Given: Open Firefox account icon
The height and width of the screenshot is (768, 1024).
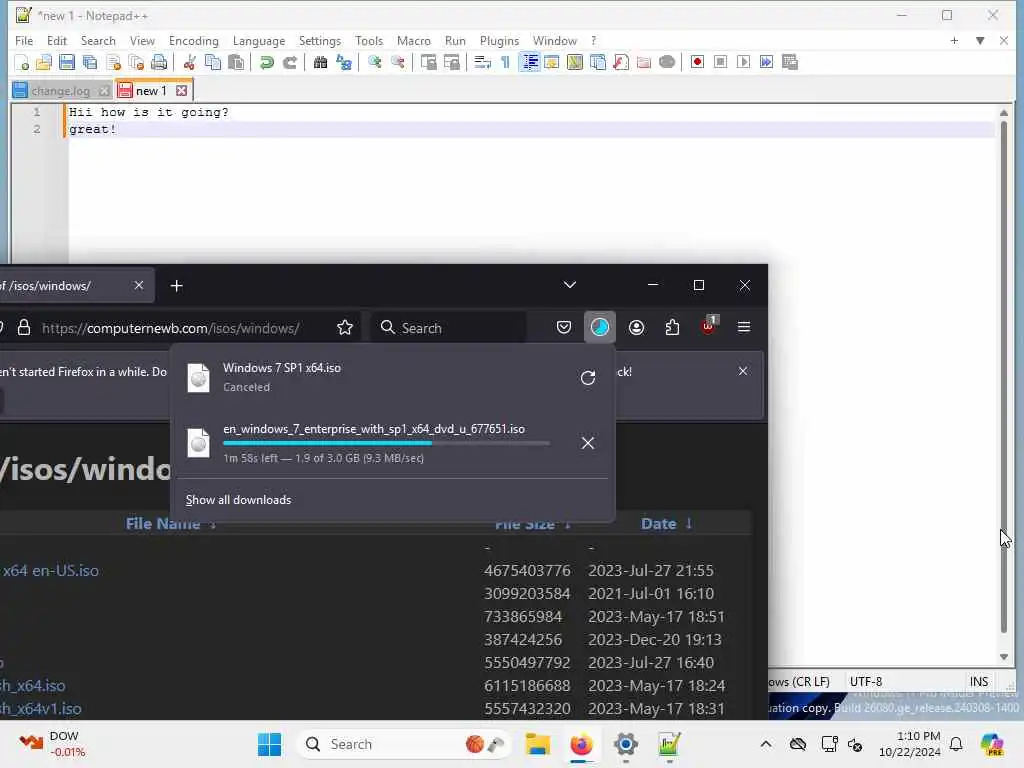Looking at the screenshot, I should coord(636,327).
